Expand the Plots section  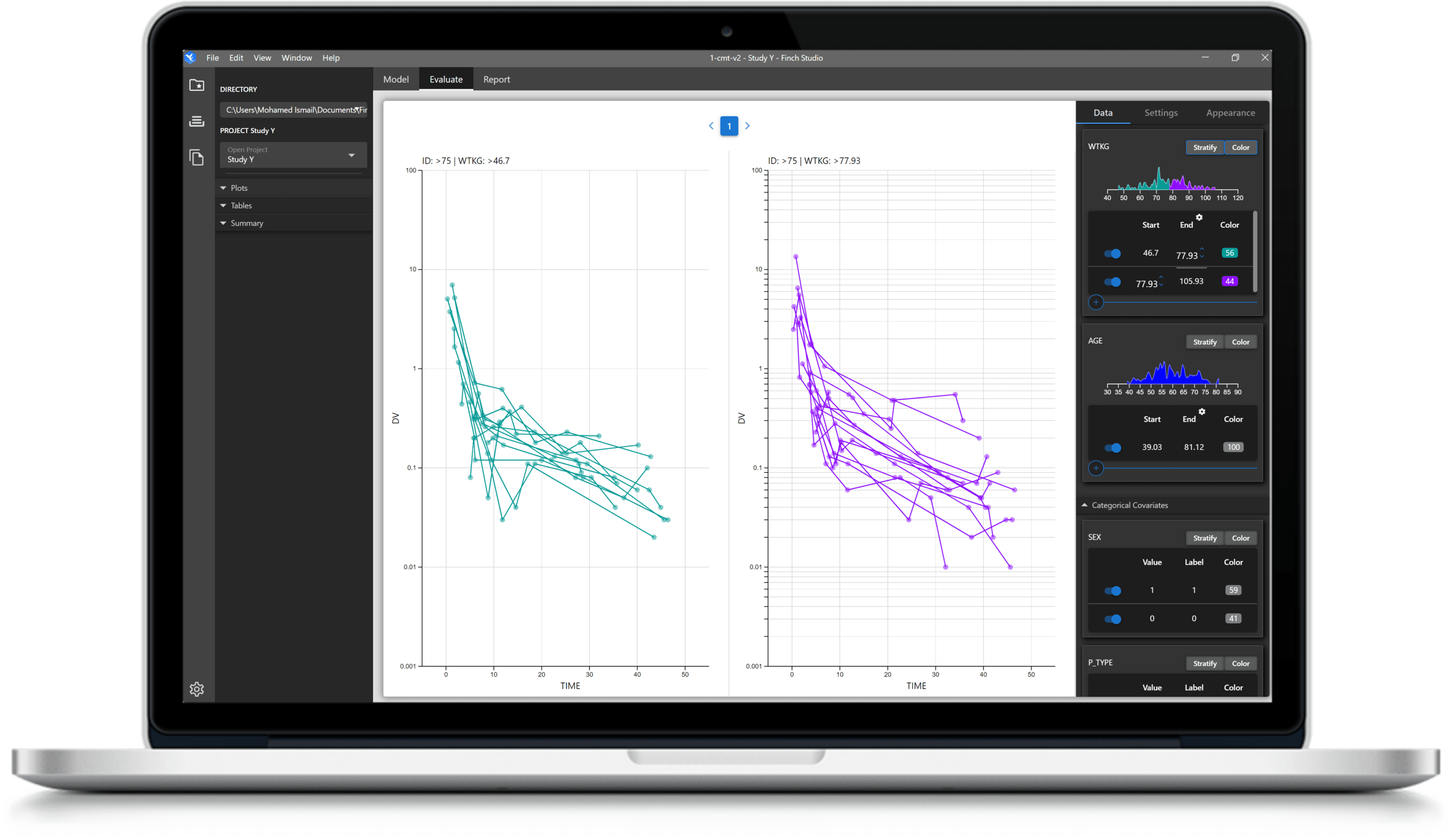pyautogui.click(x=239, y=187)
